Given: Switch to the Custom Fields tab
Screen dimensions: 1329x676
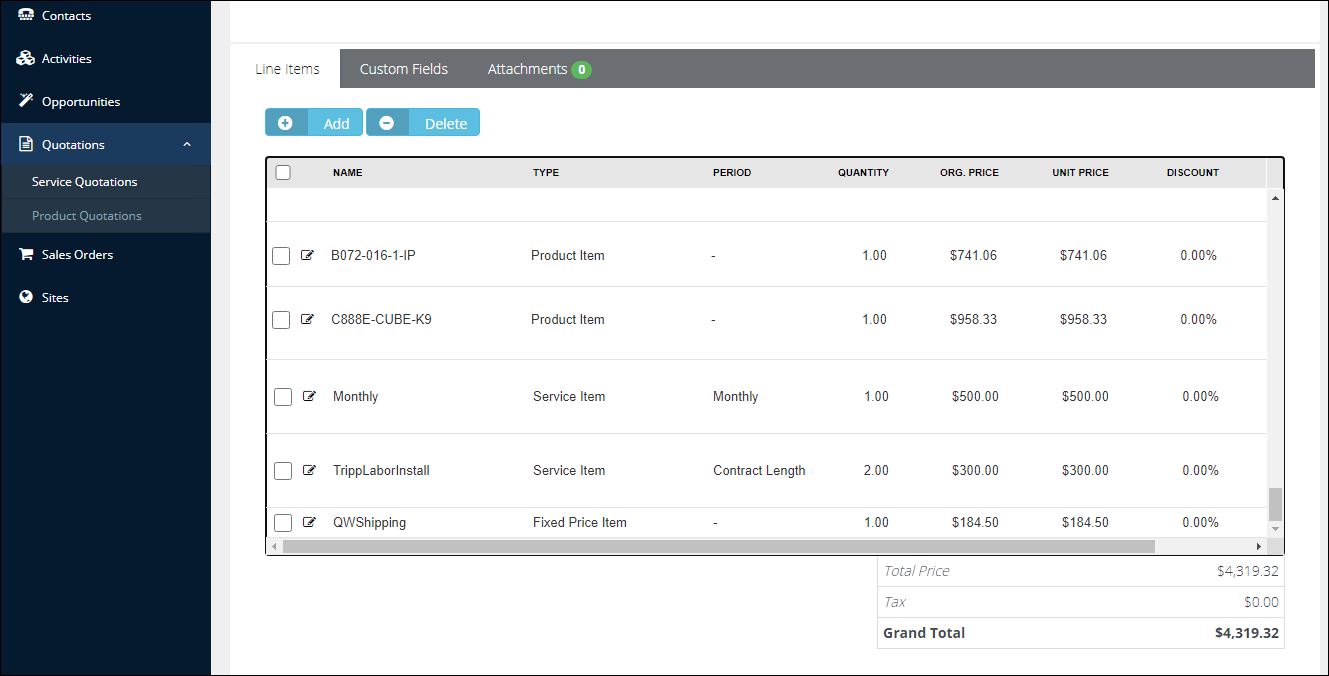Looking at the screenshot, I should click(404, 69).
